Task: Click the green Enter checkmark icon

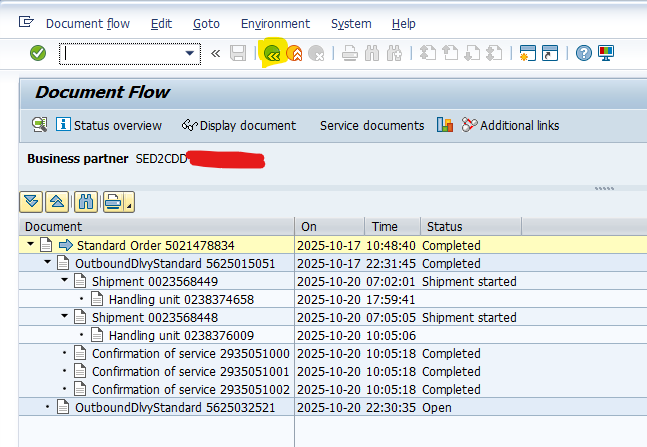Action: pos(38,53)
